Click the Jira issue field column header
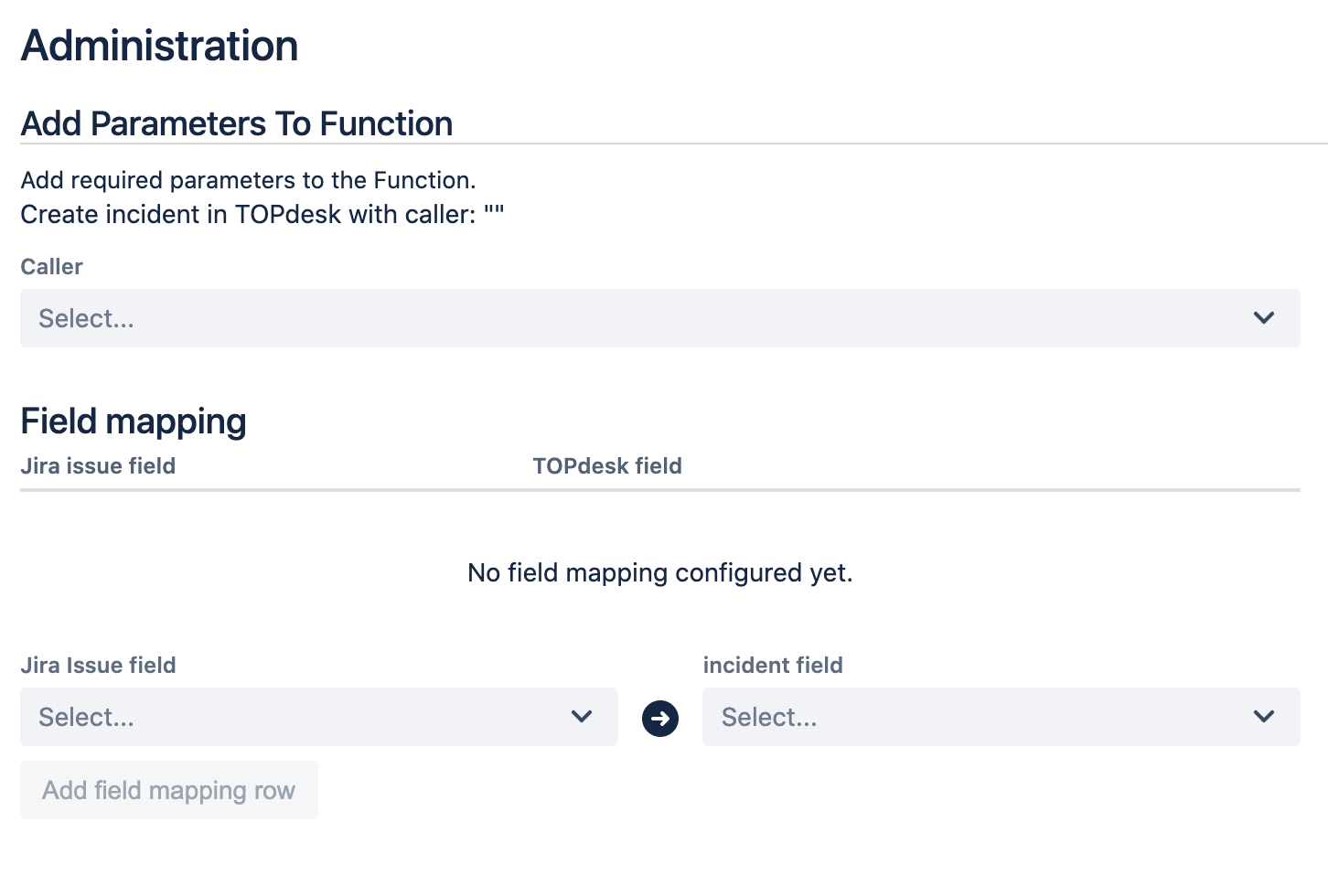Screen dimensions: 1328x896 click(x=98, y=466)
